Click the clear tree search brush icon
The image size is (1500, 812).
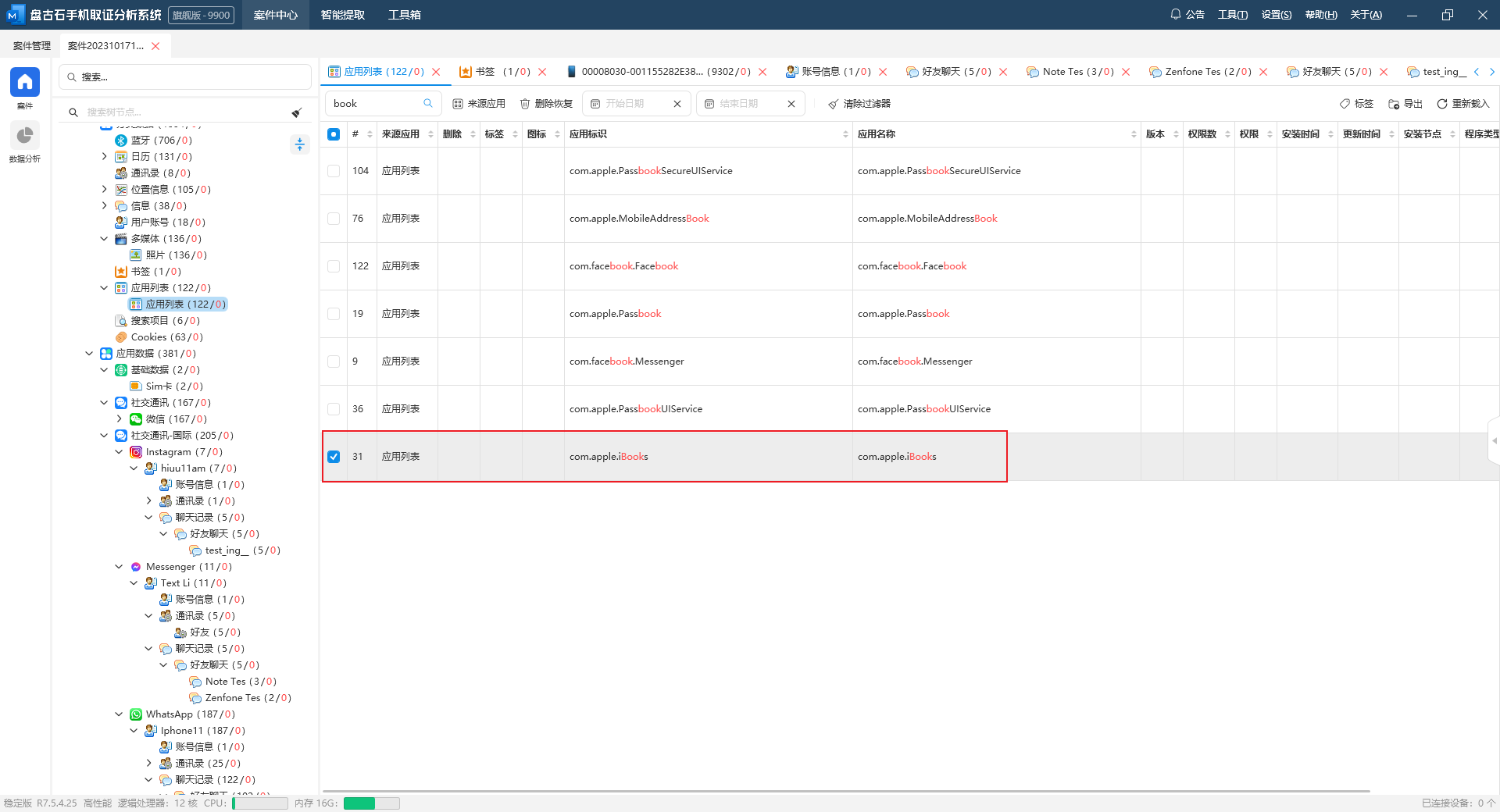297,112
